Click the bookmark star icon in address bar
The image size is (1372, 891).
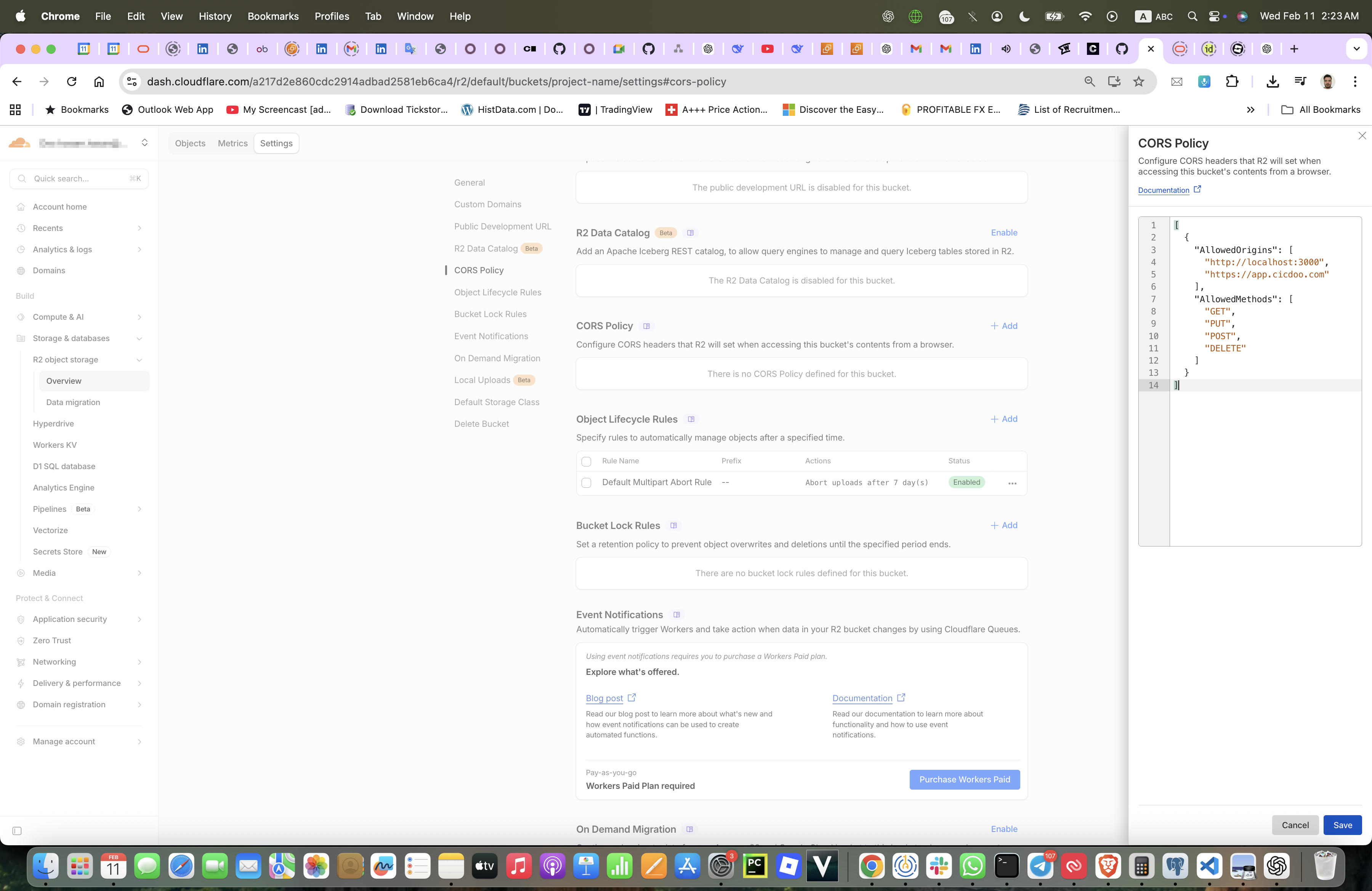coord(1138,82)
